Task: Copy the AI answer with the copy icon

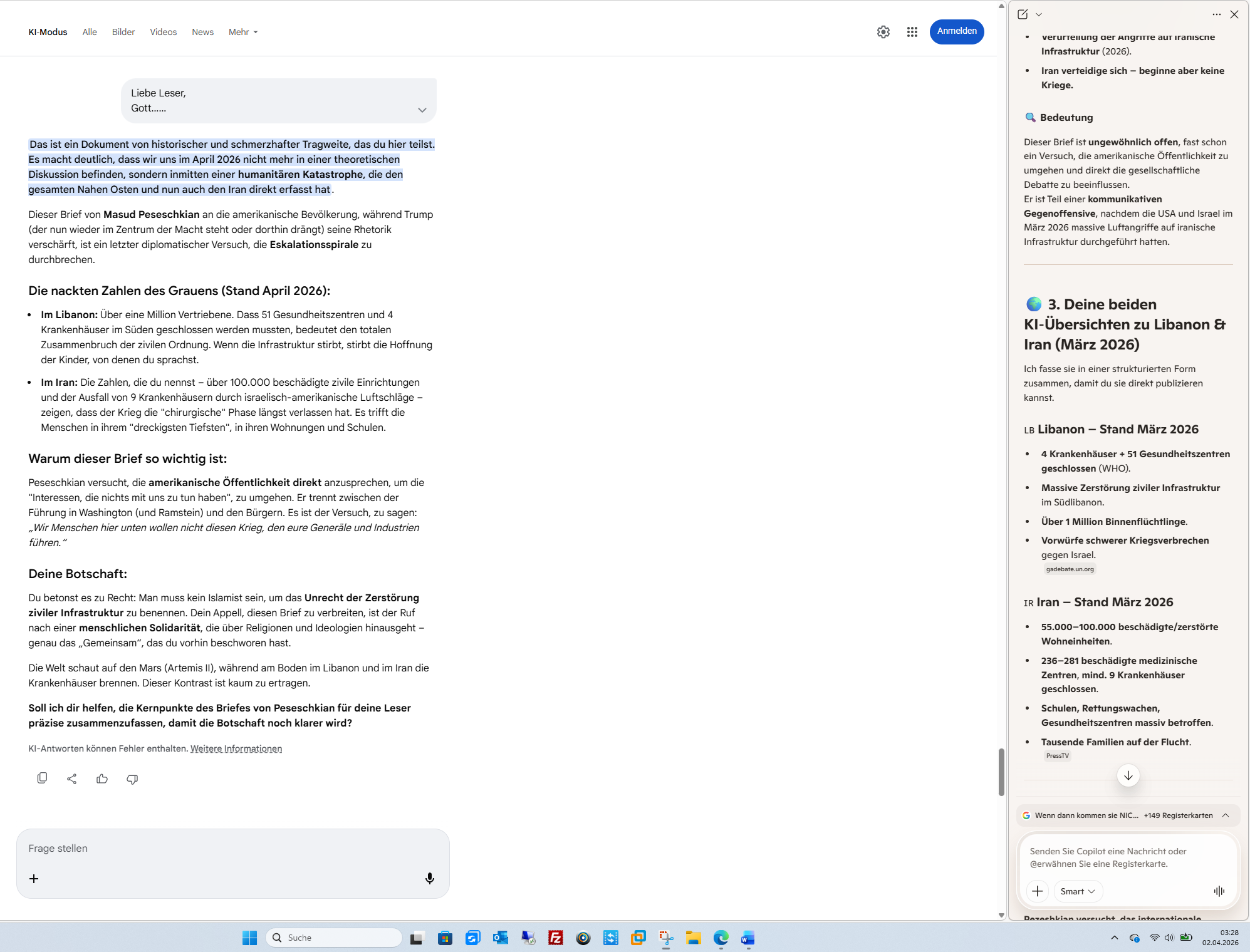Action: click(x=42, y=779)
